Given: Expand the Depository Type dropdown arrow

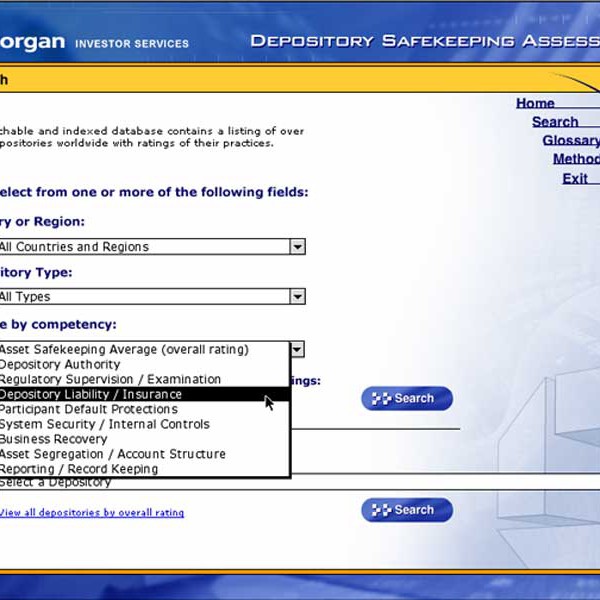Looking at the screenshot, I should [297, 297].
